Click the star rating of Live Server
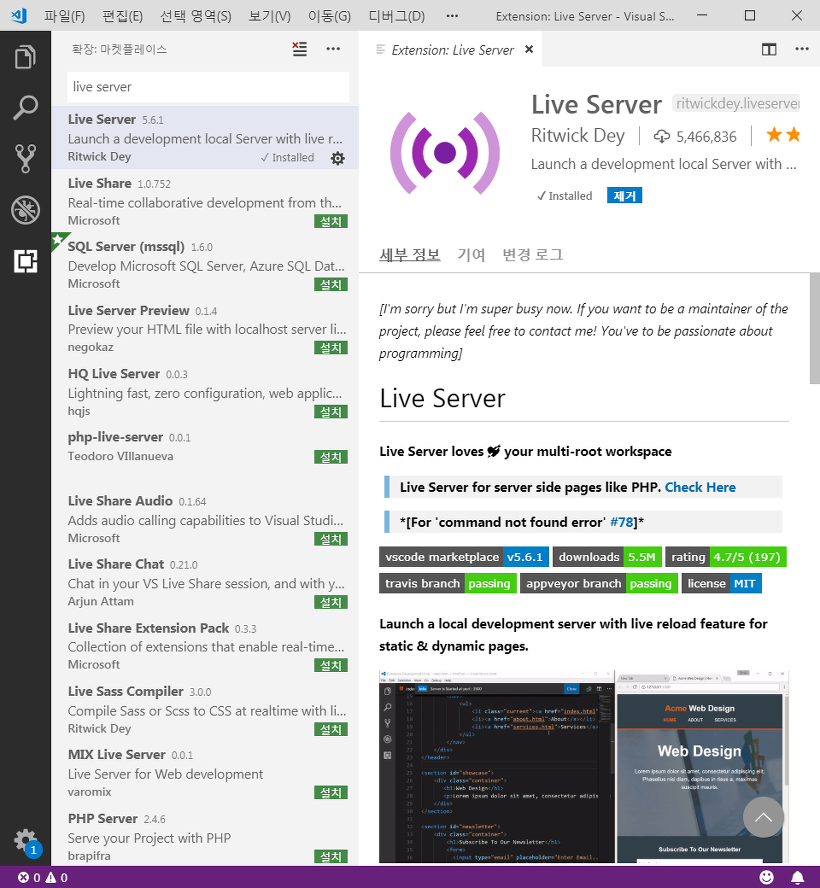This screenshot has height=888, width=820. [x=783, y=135]
